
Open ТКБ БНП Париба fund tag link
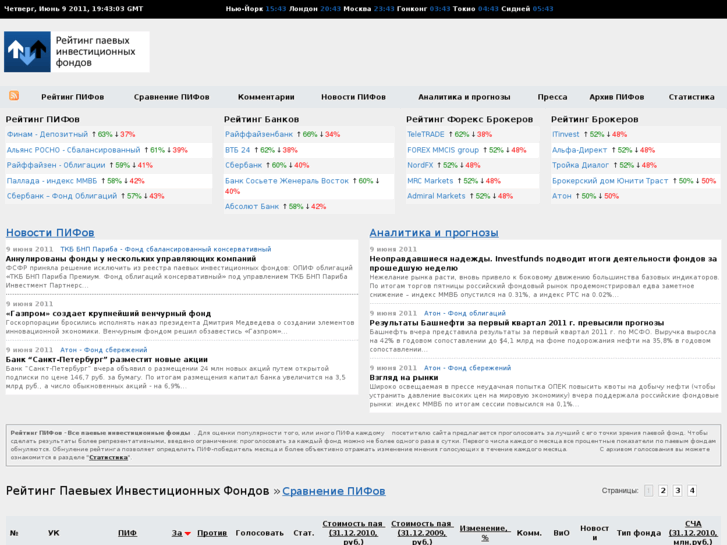[x=166, y=249]
